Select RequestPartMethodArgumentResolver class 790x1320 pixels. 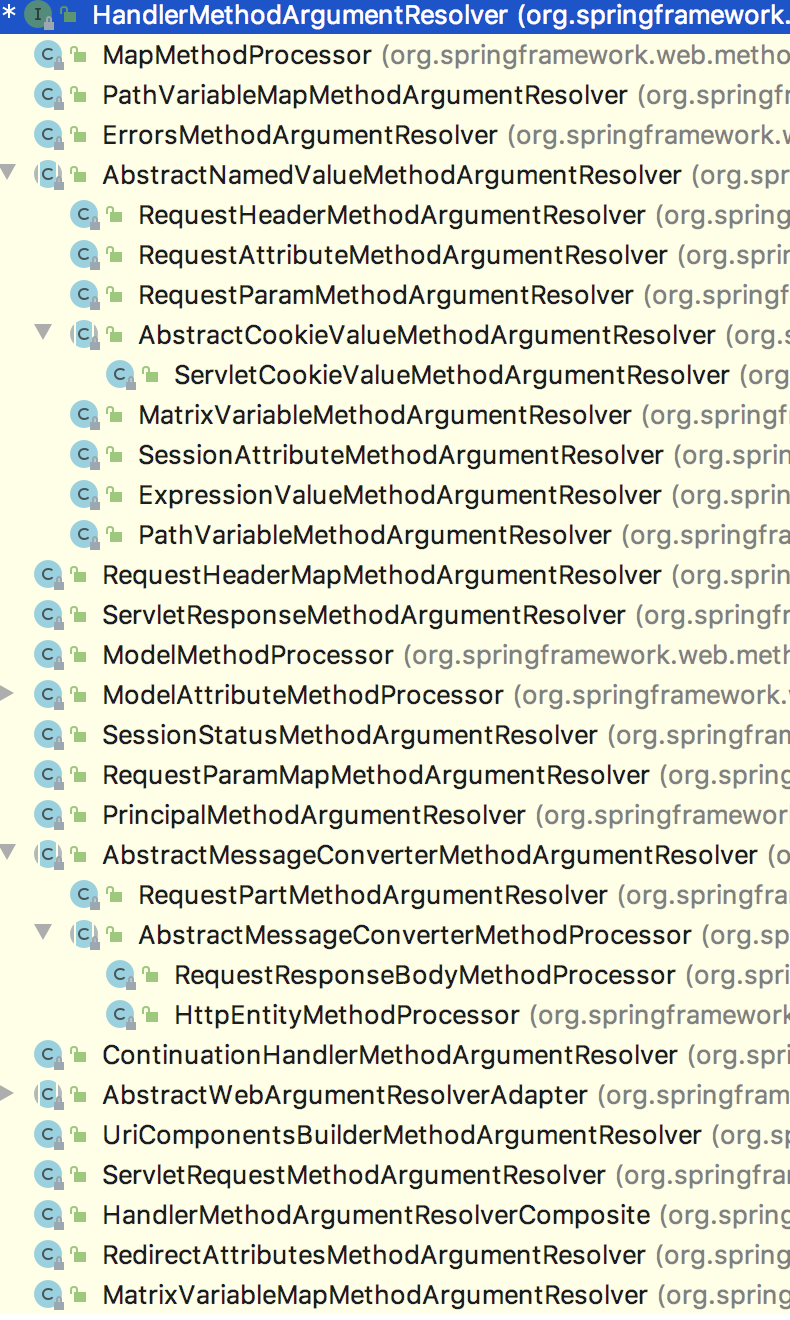[373, 895]
